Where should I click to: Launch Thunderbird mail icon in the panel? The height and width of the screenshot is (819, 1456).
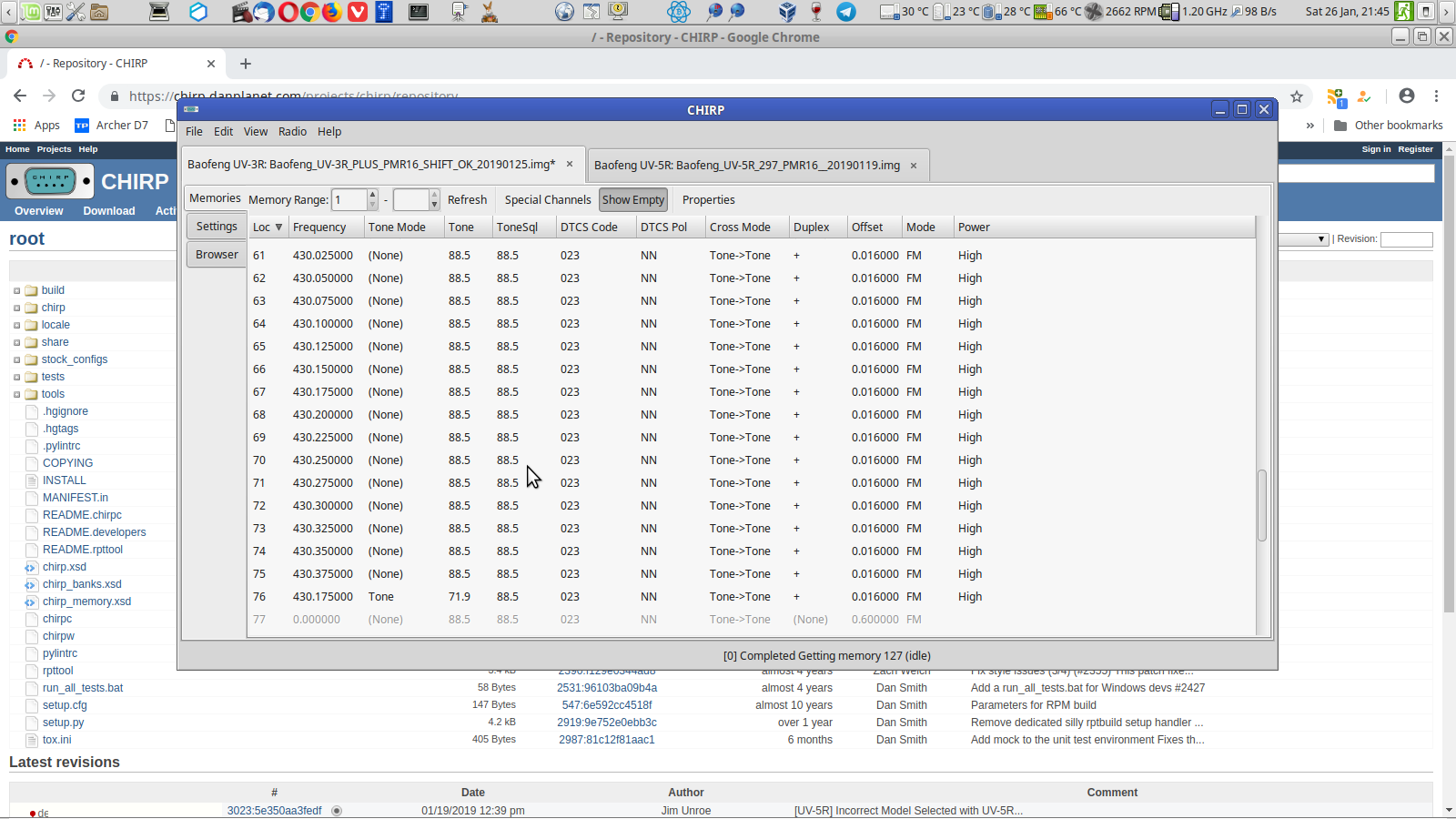pos(265,12)
